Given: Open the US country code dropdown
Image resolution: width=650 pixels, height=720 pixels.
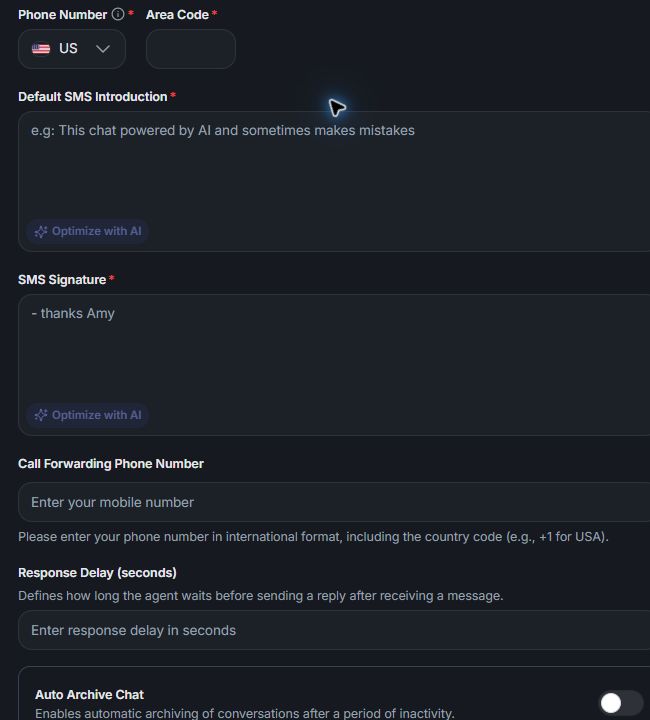Looking at the screenshot, I should coord(72,49).
